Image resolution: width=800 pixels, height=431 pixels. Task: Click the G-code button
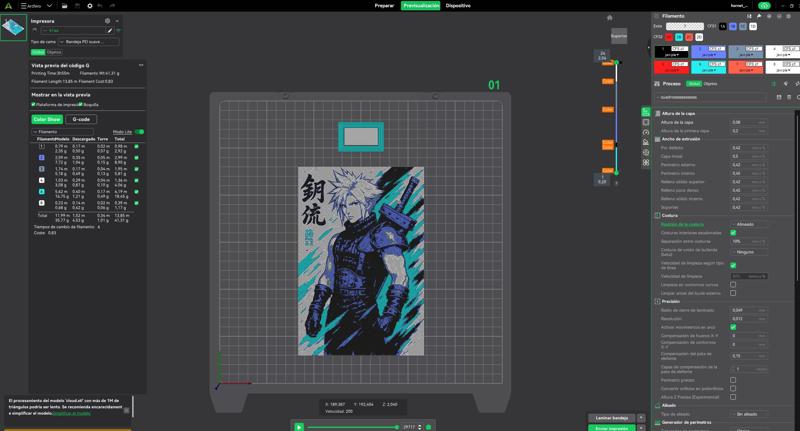(x=81, y=119)
